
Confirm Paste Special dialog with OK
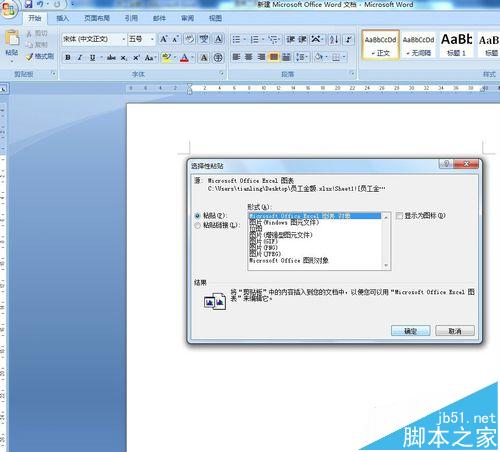(411, 331)
